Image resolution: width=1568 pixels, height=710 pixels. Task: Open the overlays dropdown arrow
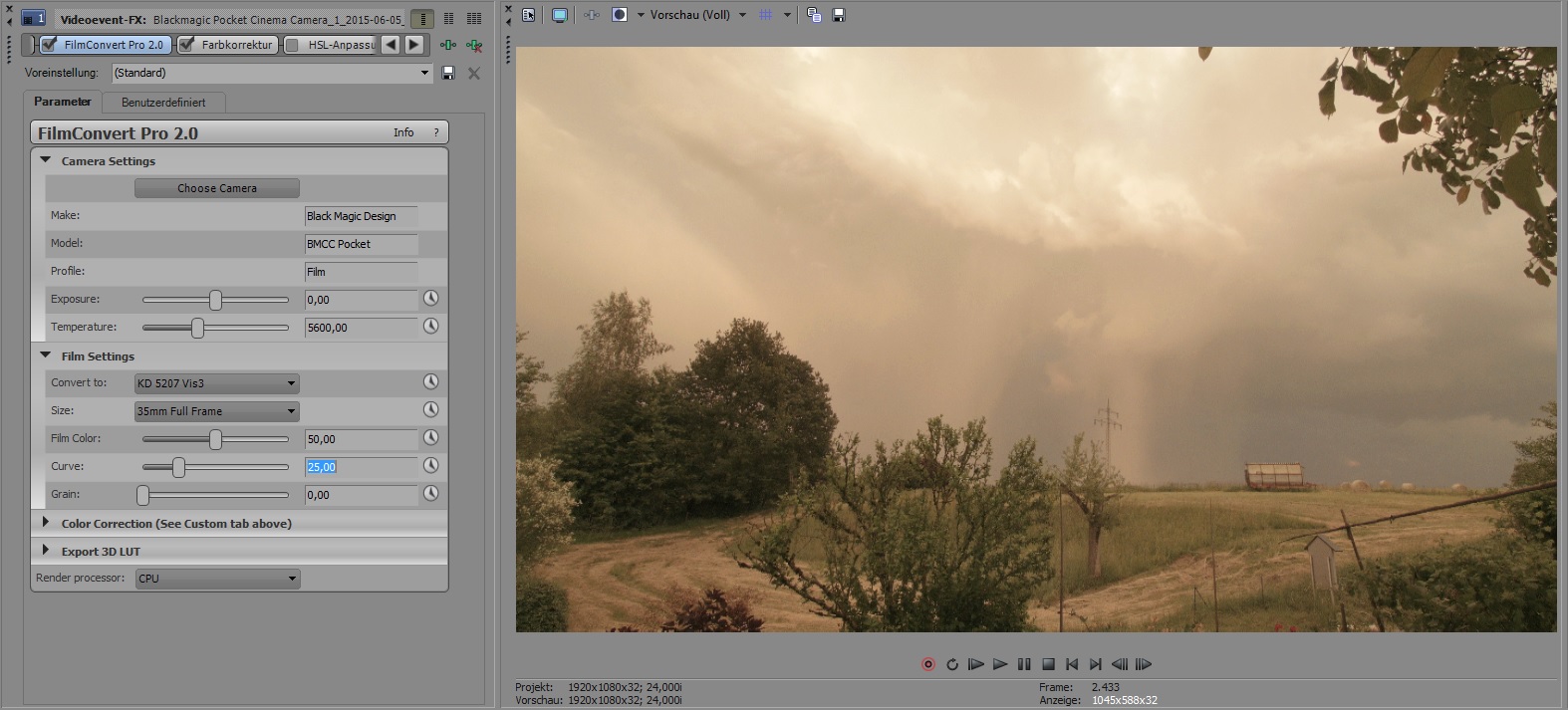pos(787,15)
